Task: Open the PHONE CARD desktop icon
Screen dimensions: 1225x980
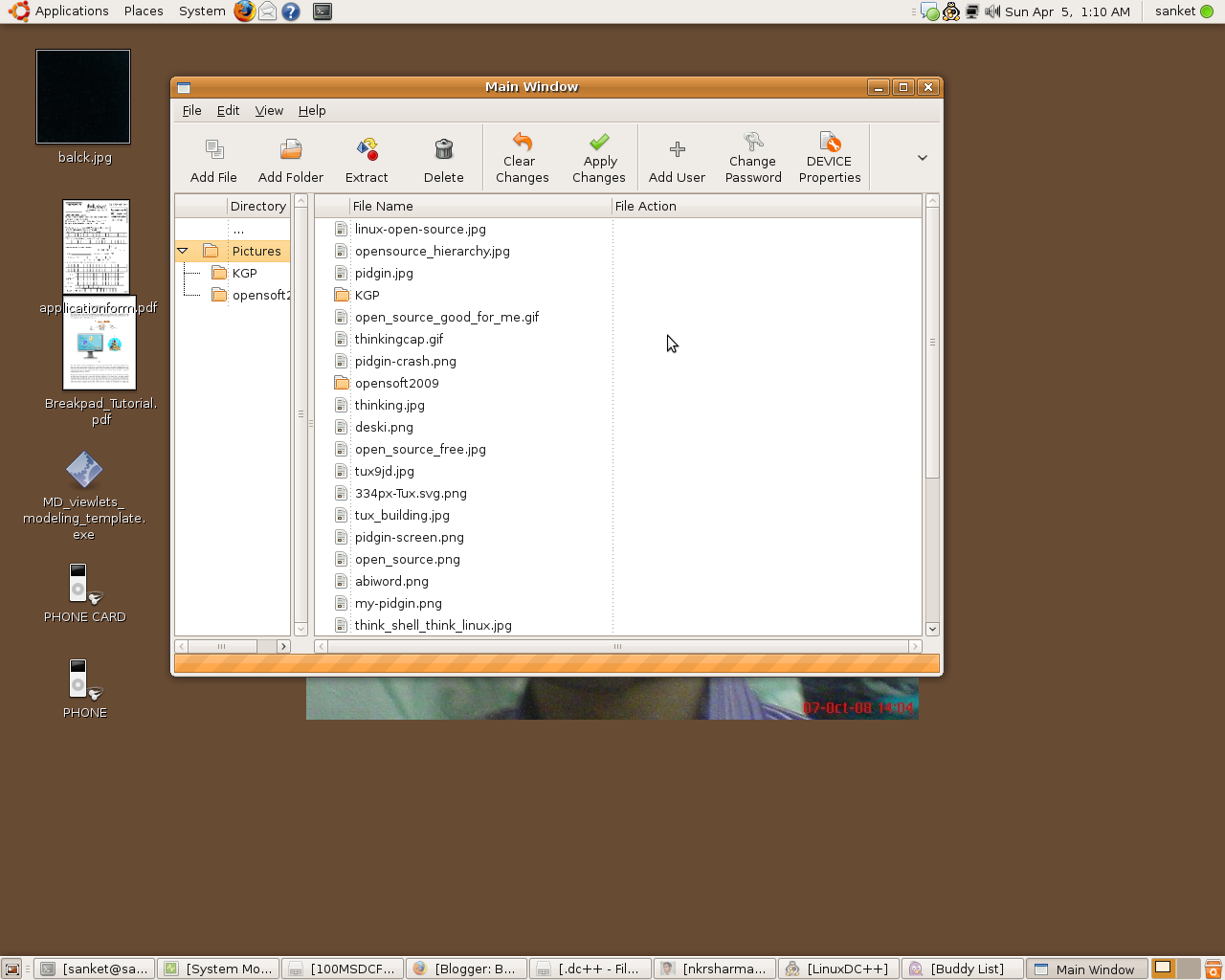Action: pyautogui.click(x=85, y=594)
